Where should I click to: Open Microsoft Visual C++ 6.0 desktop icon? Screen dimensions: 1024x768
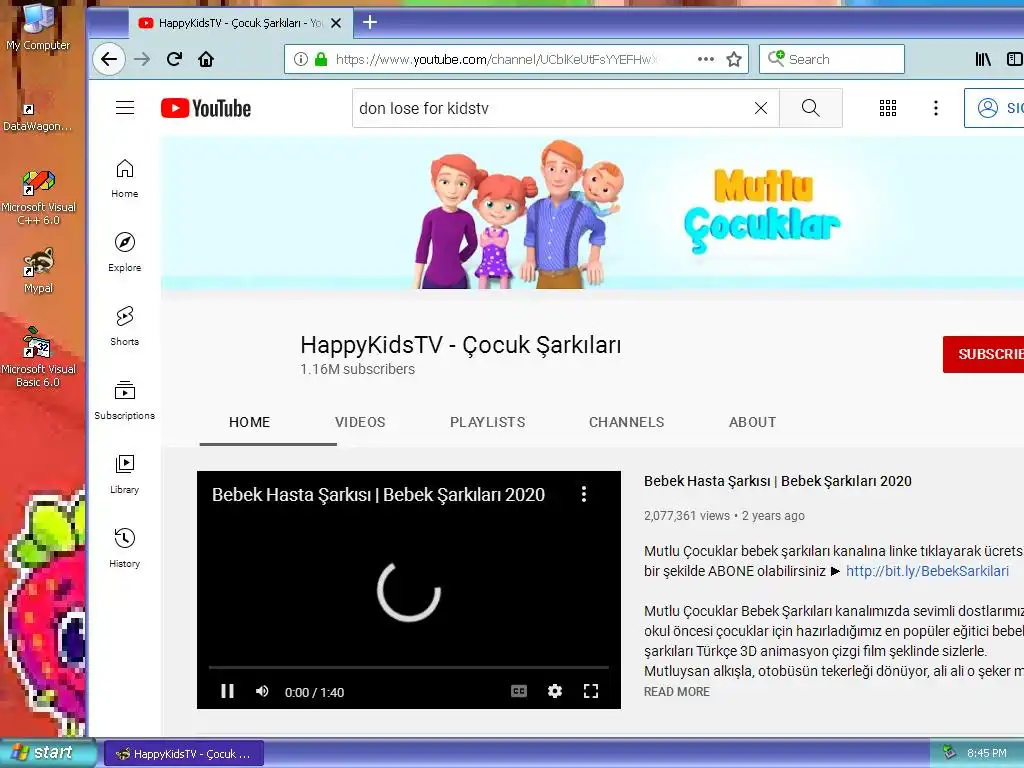[x=38, y=198]
